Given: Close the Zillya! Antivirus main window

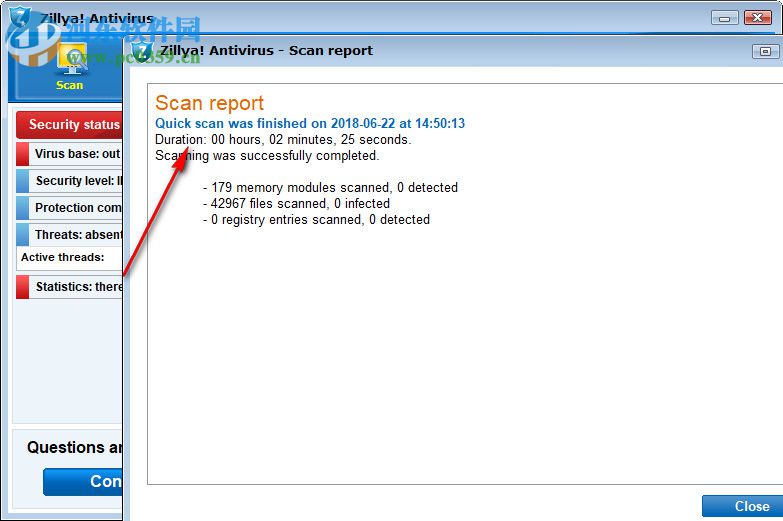Looking at the screenshot, I should tap(758, 18).
